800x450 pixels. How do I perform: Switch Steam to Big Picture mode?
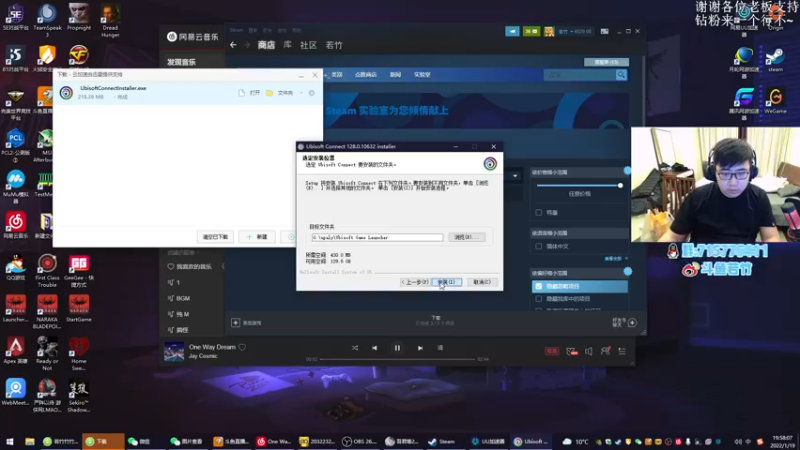tap(605, 31)
